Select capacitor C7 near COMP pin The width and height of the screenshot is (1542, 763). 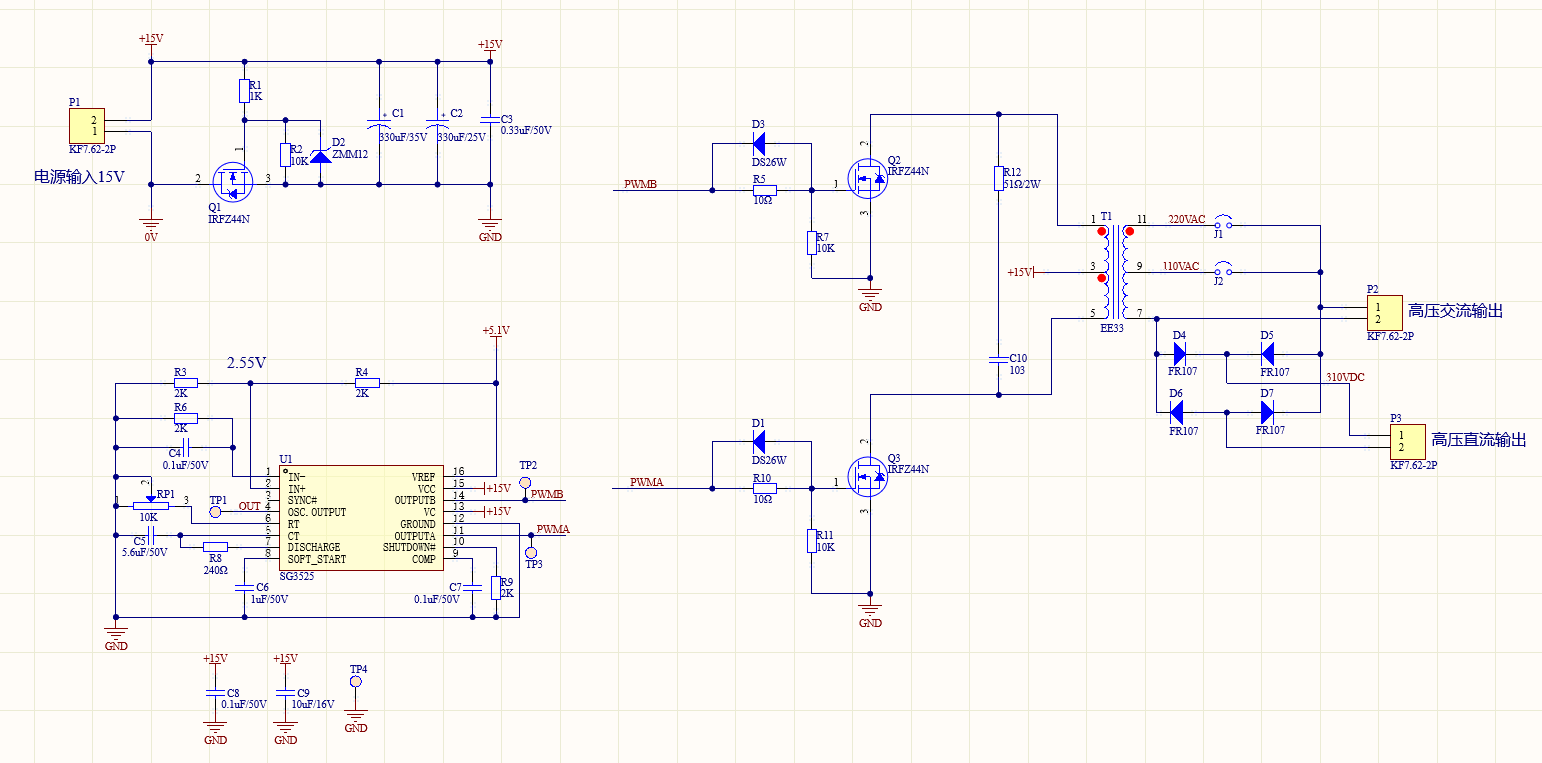pyautogui.click(x=472, y=588)
